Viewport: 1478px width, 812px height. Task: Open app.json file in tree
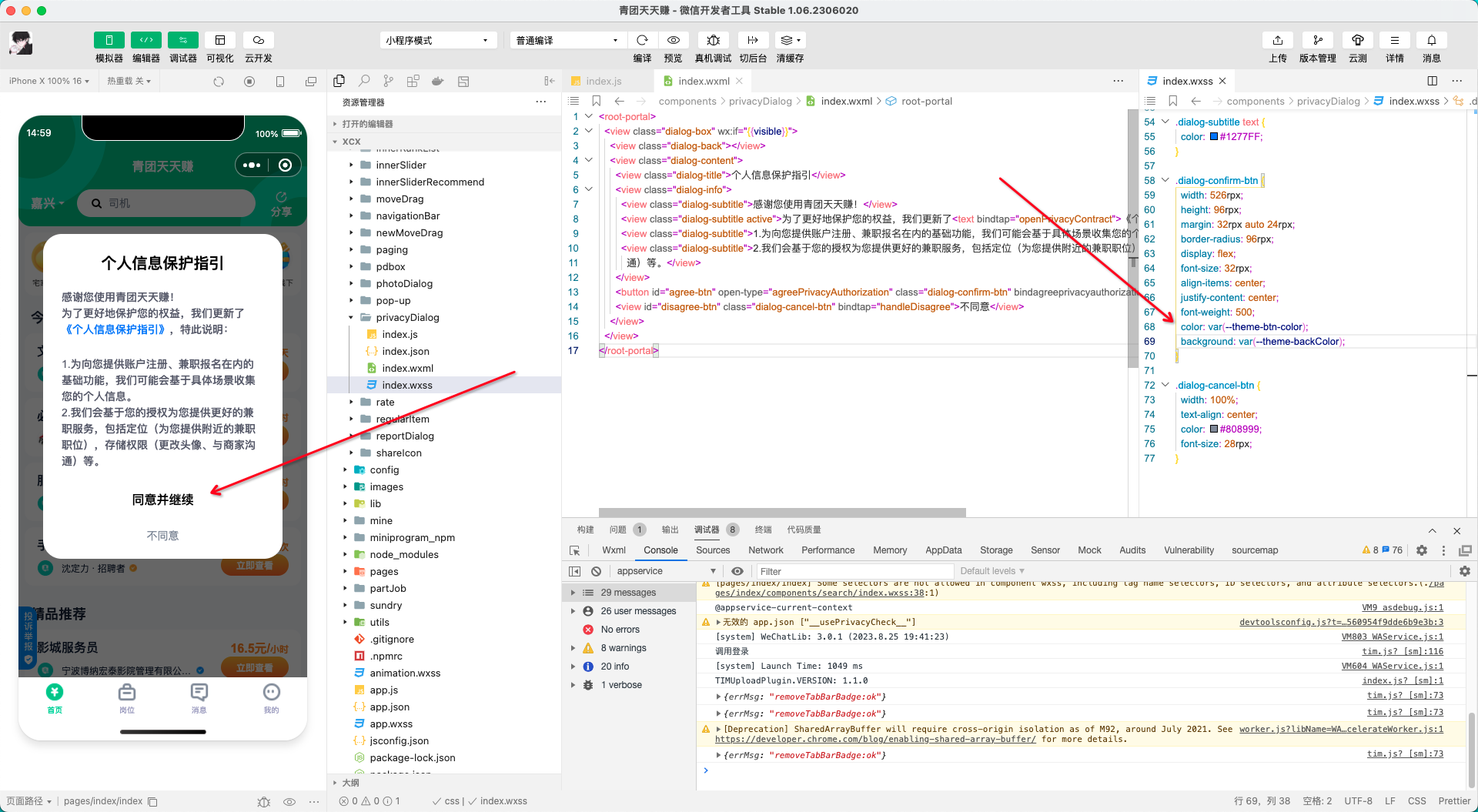point(390,707)
